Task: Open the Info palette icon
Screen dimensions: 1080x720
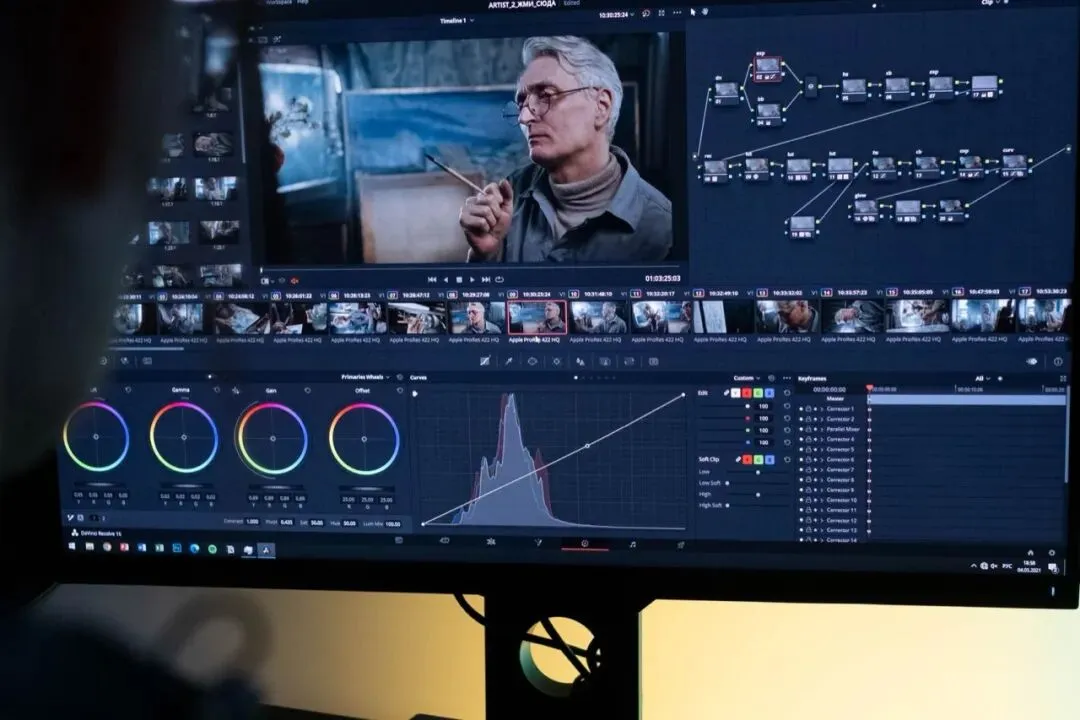Action: pyautogui.click(x=1058, y=362)
